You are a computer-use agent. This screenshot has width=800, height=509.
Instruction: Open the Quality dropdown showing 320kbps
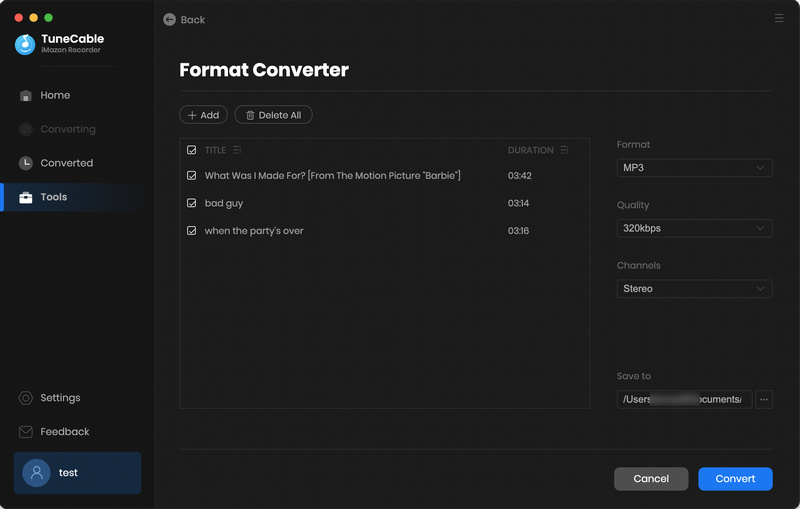coord(694,228)
